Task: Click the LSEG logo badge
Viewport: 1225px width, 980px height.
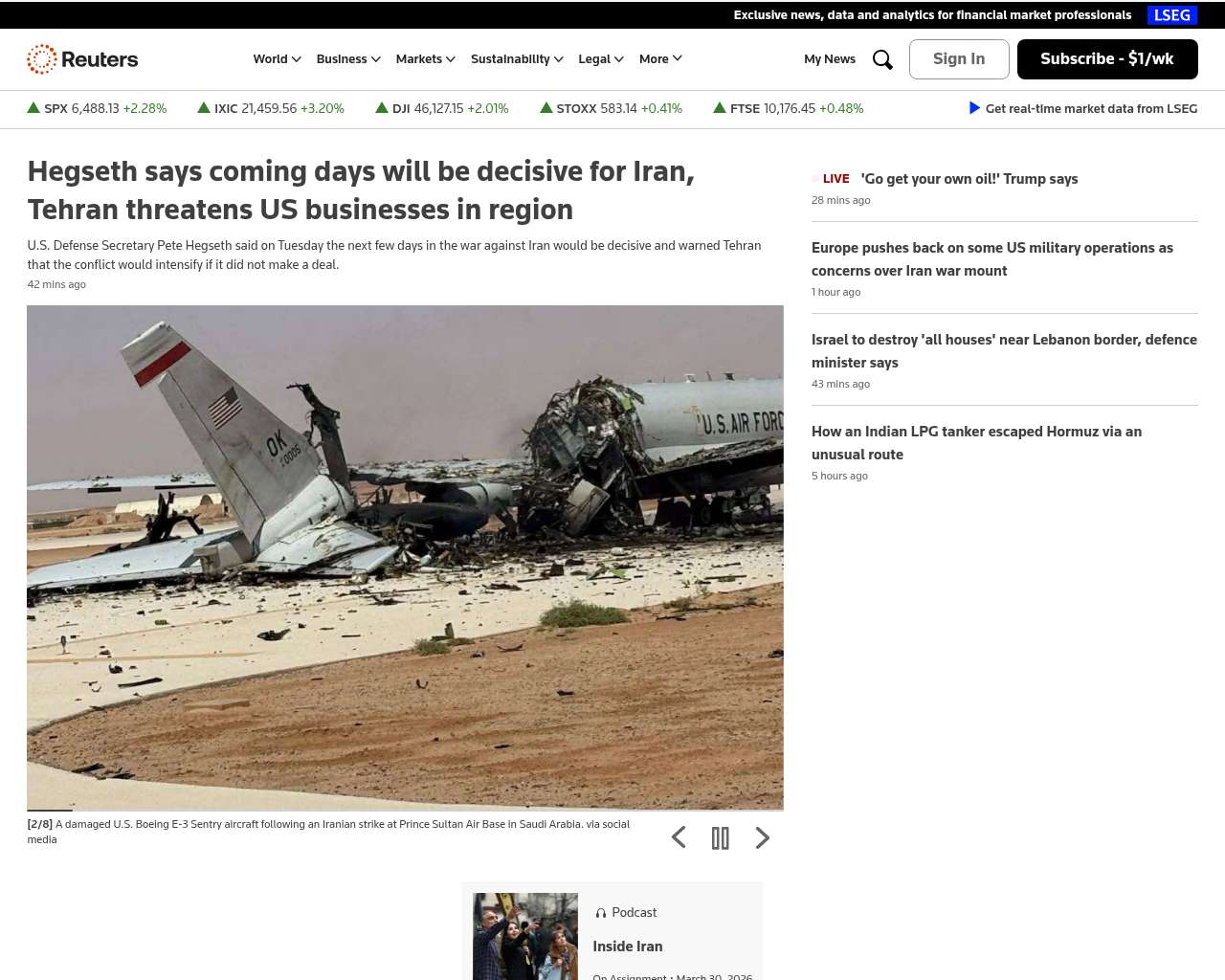Action: [x=1172, y=15]
